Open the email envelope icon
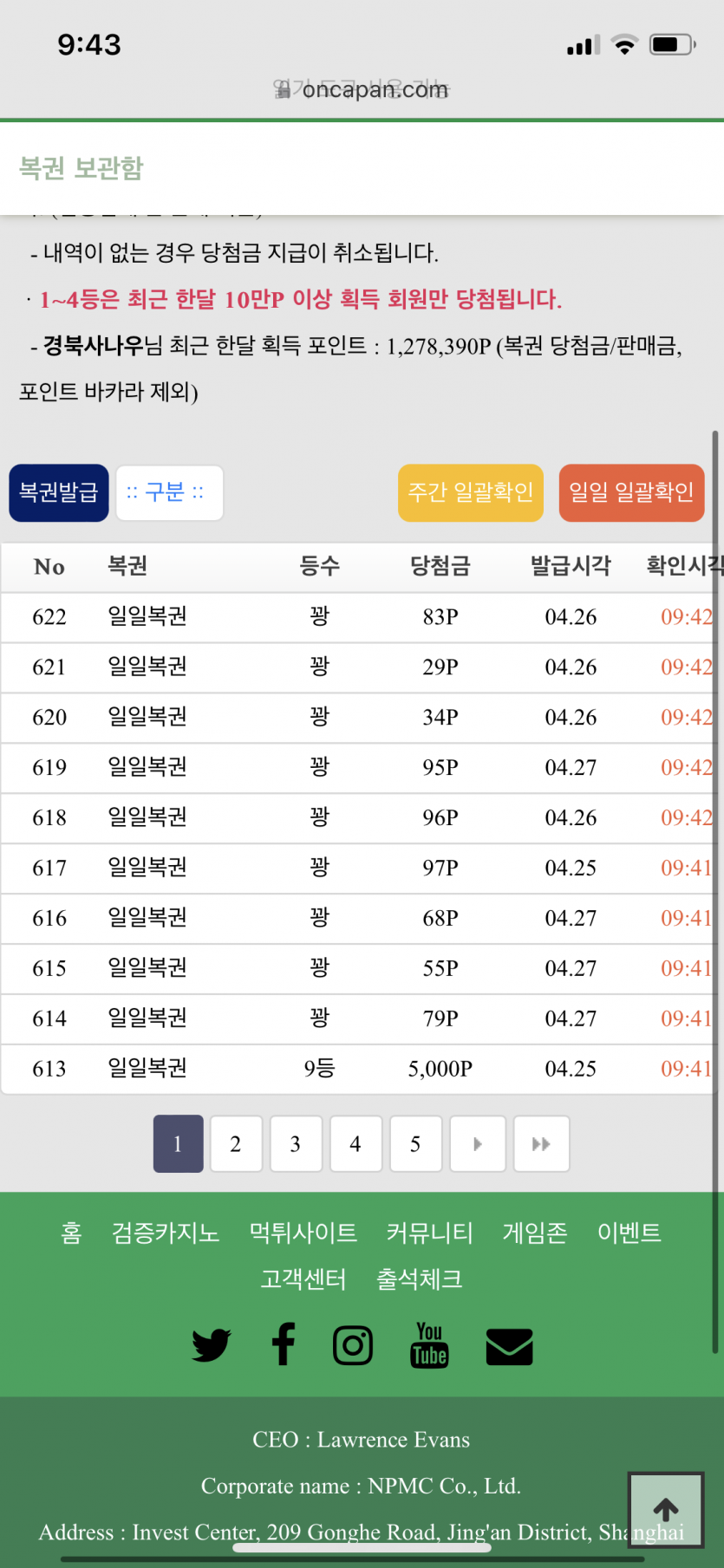This screenshot has height=1568, width=724. point(509,1347)
